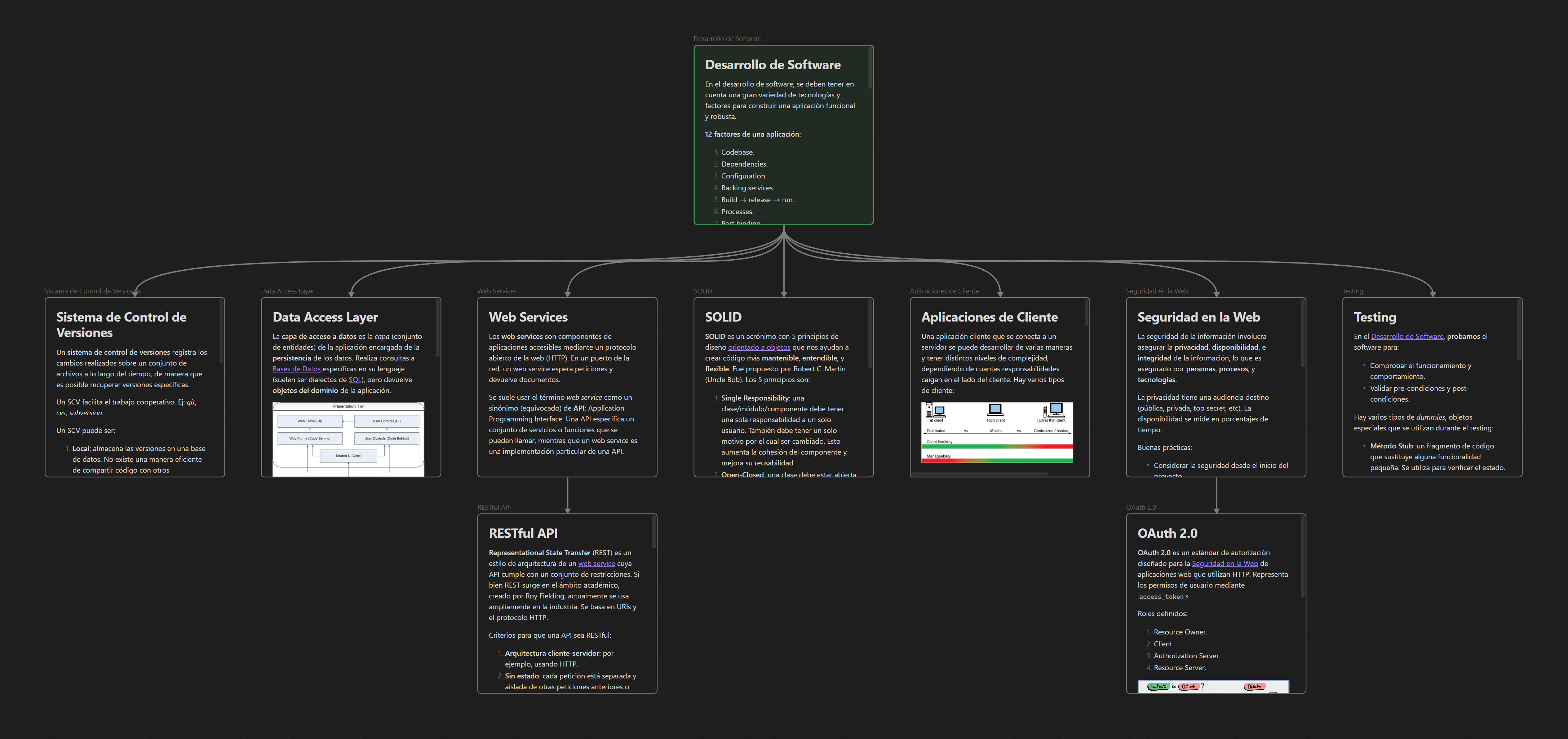Click the 'Dependencies.' list item
Viewport: 1568px width, 739px height.
pyautogui.click(x=744, y=164)
